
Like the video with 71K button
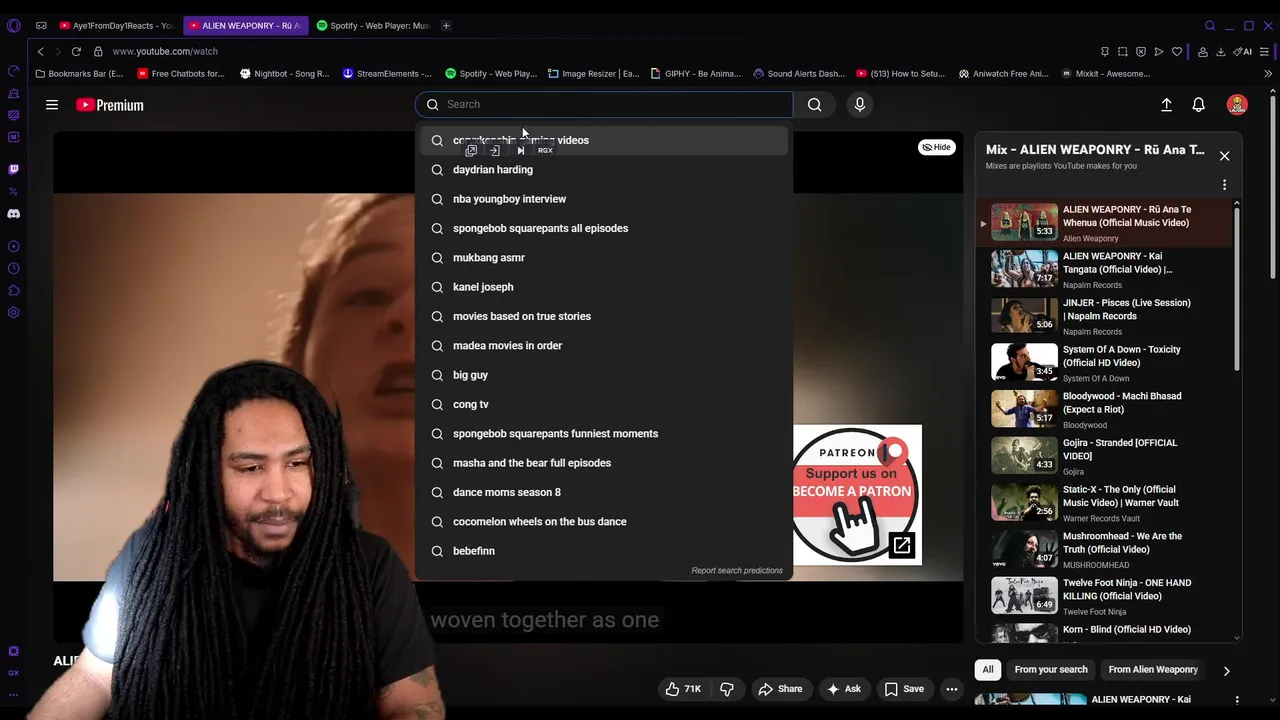click(x=683, y=689)
